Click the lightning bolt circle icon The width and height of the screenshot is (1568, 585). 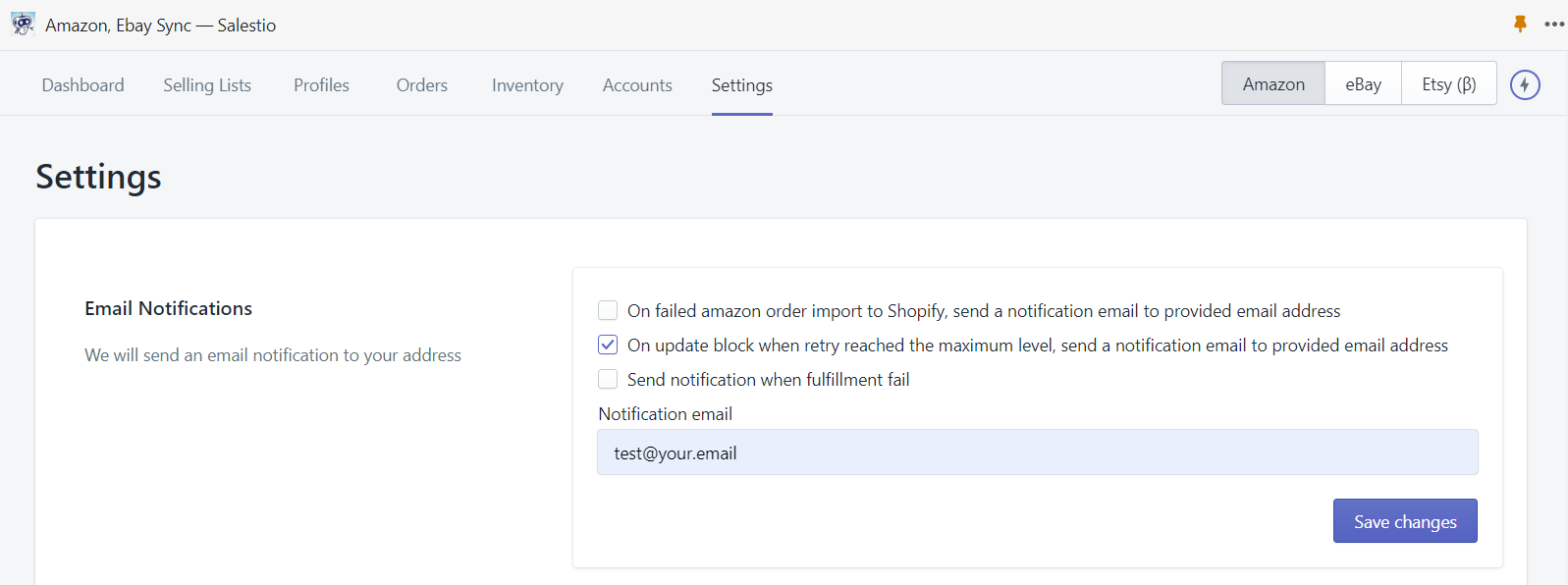(x=1525, y=84)
